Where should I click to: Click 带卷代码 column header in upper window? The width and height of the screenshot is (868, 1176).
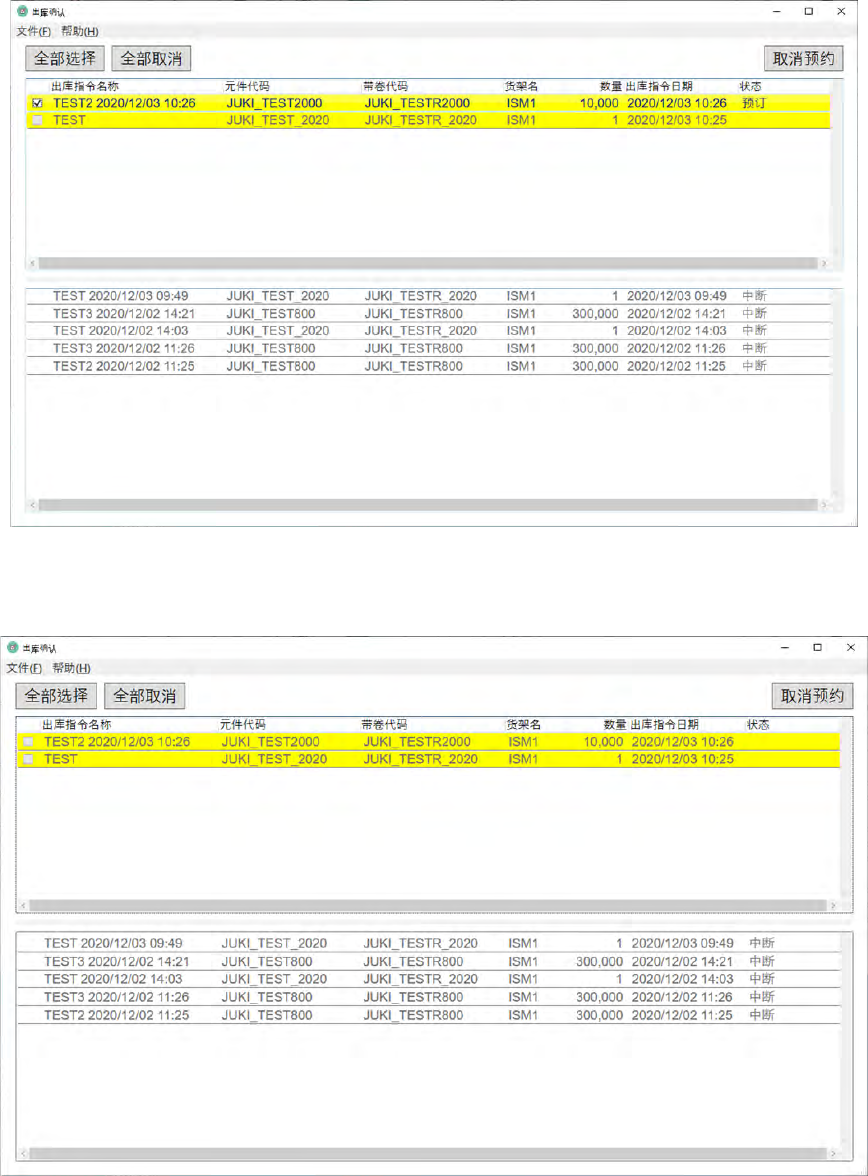point(386,86)
